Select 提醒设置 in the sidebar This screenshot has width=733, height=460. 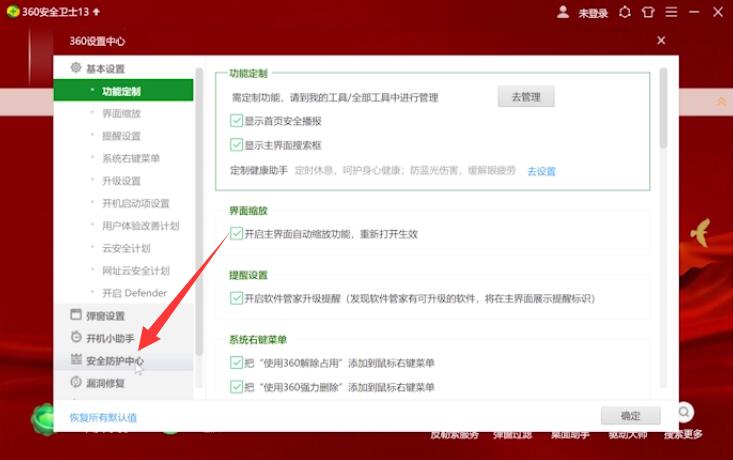tap(123, 136)
